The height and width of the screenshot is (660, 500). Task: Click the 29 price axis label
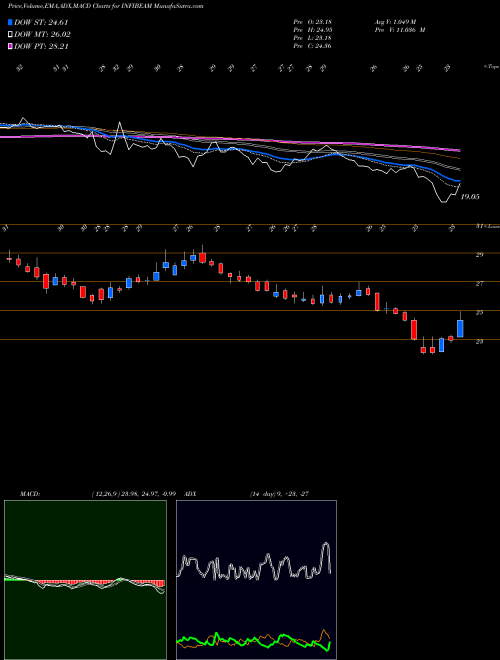479,254
